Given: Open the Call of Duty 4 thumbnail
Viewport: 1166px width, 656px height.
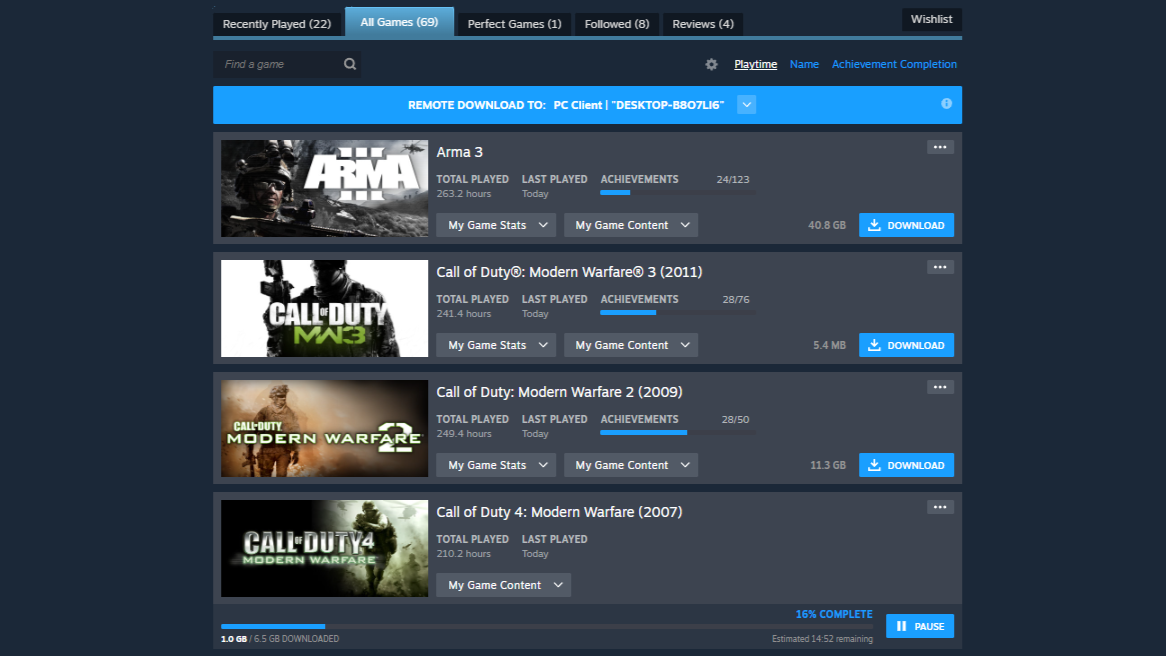Looking at the screenshot, I should (x=324, y=548).
